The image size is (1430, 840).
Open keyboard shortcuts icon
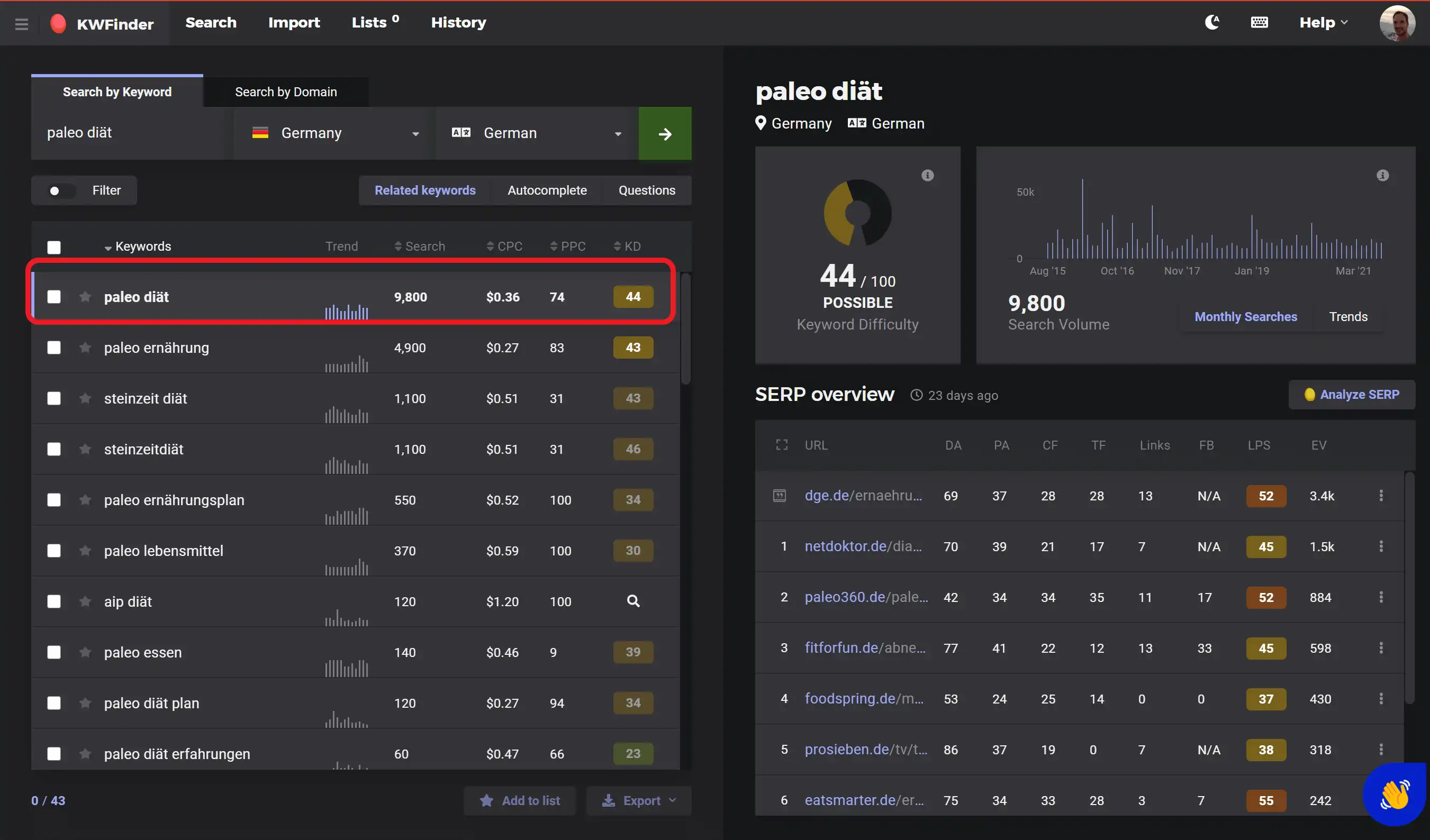tap(1259, 23)
